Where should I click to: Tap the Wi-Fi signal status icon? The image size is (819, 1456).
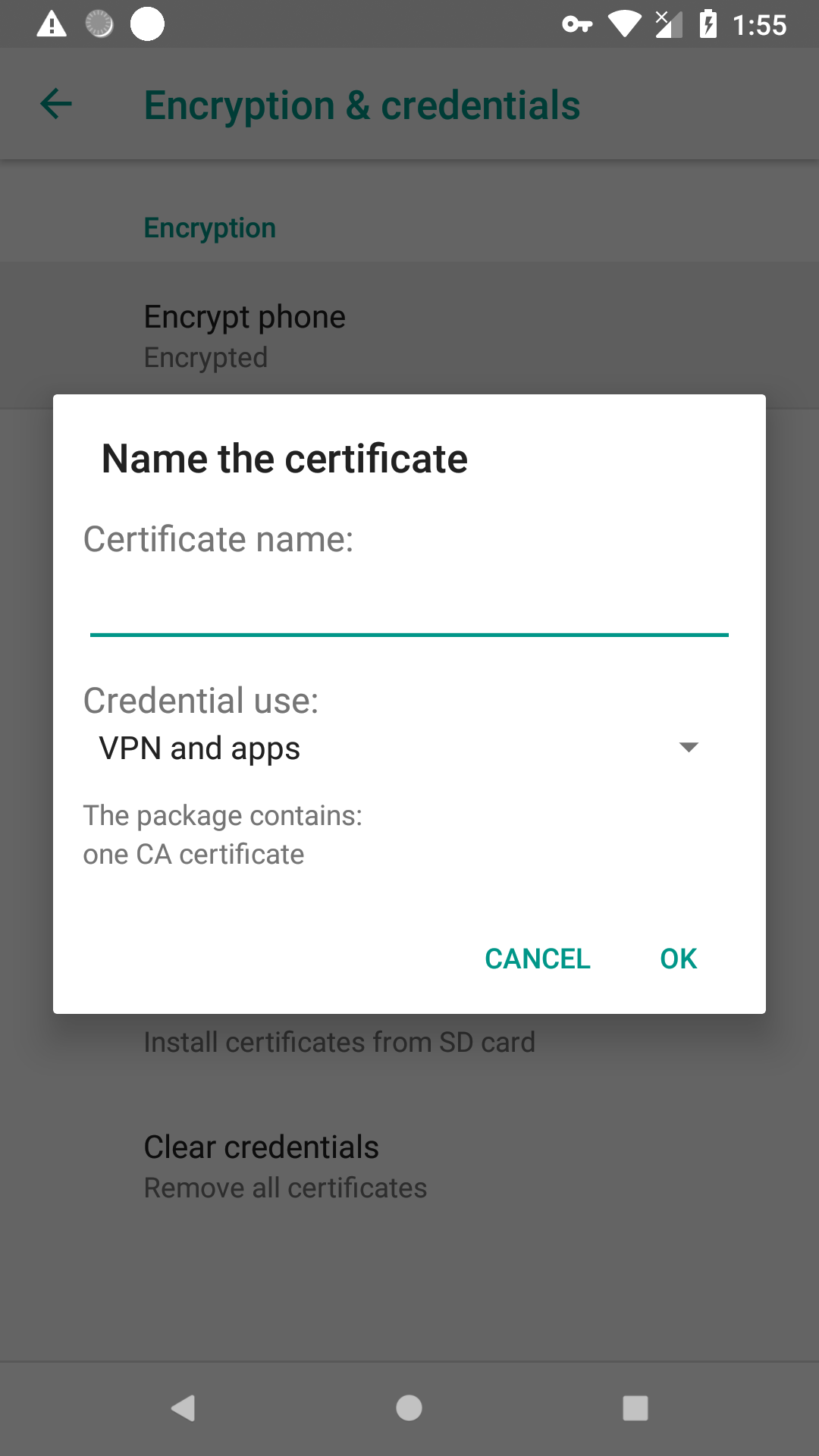click(625, 24)
